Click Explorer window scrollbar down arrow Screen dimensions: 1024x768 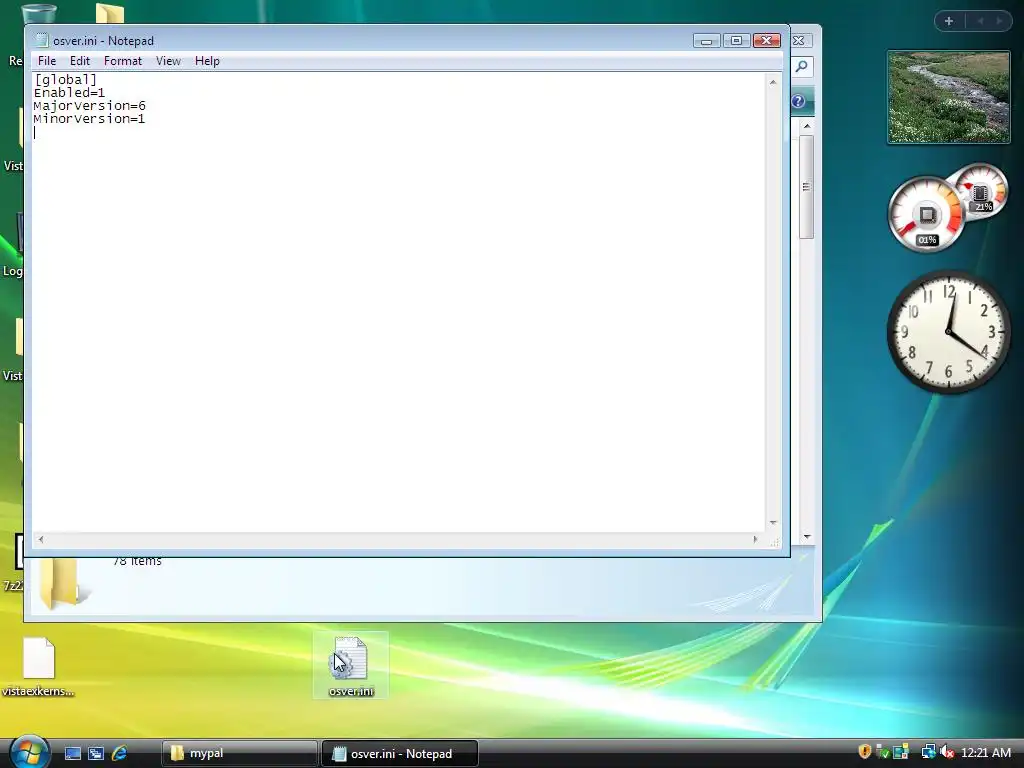coord(807,537)
